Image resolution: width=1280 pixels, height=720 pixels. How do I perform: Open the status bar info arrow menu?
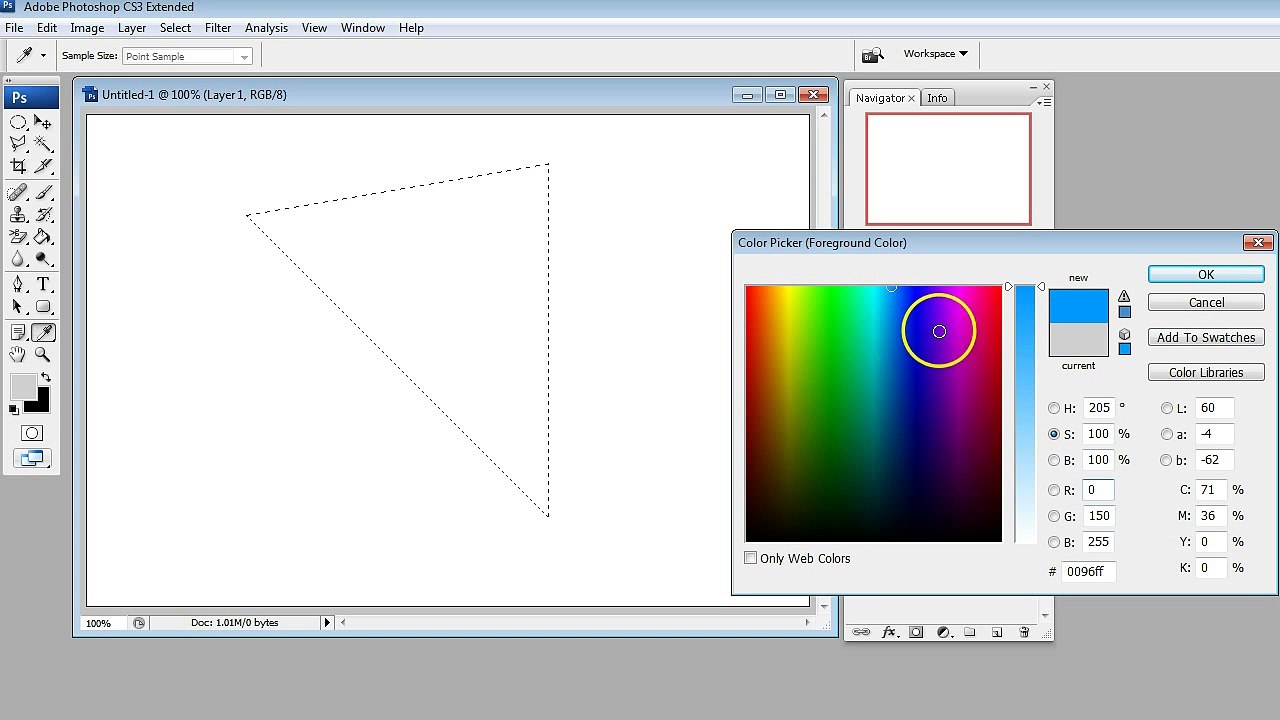[x=326, y=623]
